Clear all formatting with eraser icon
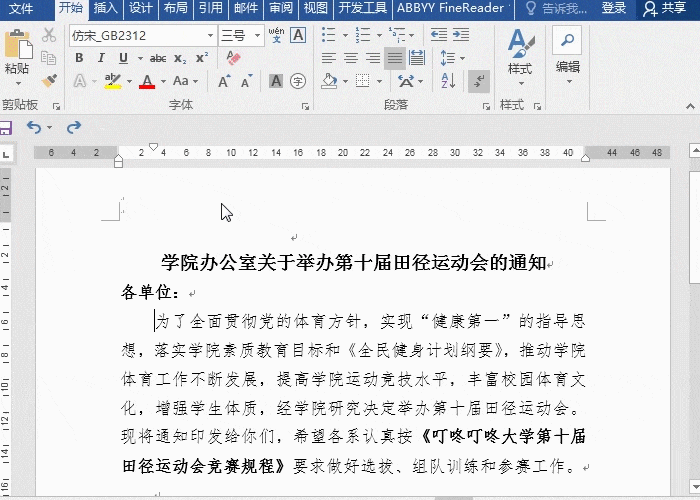This screenshot has height=500, width=700. [x=233, y=58]
